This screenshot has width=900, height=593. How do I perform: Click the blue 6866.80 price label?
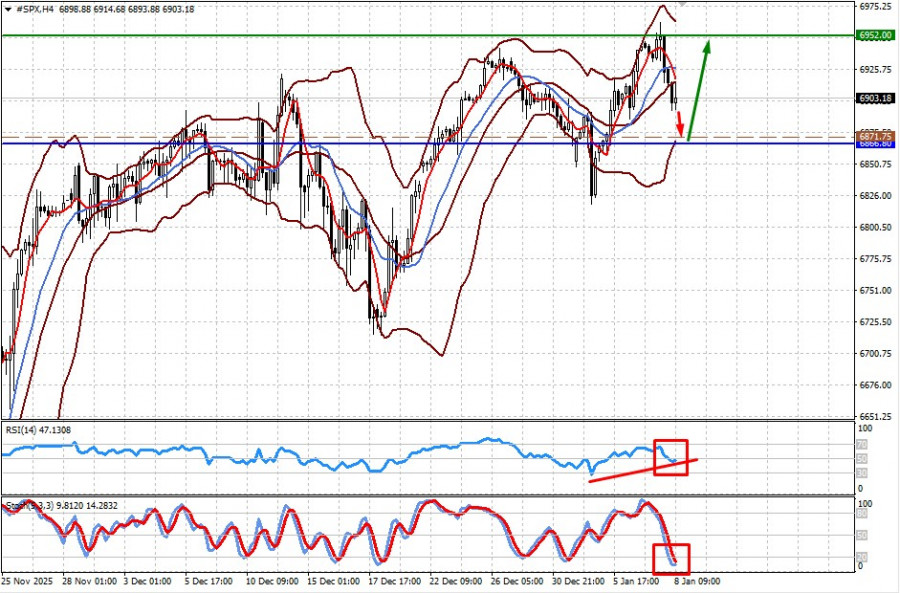click(x=875, y=144)
